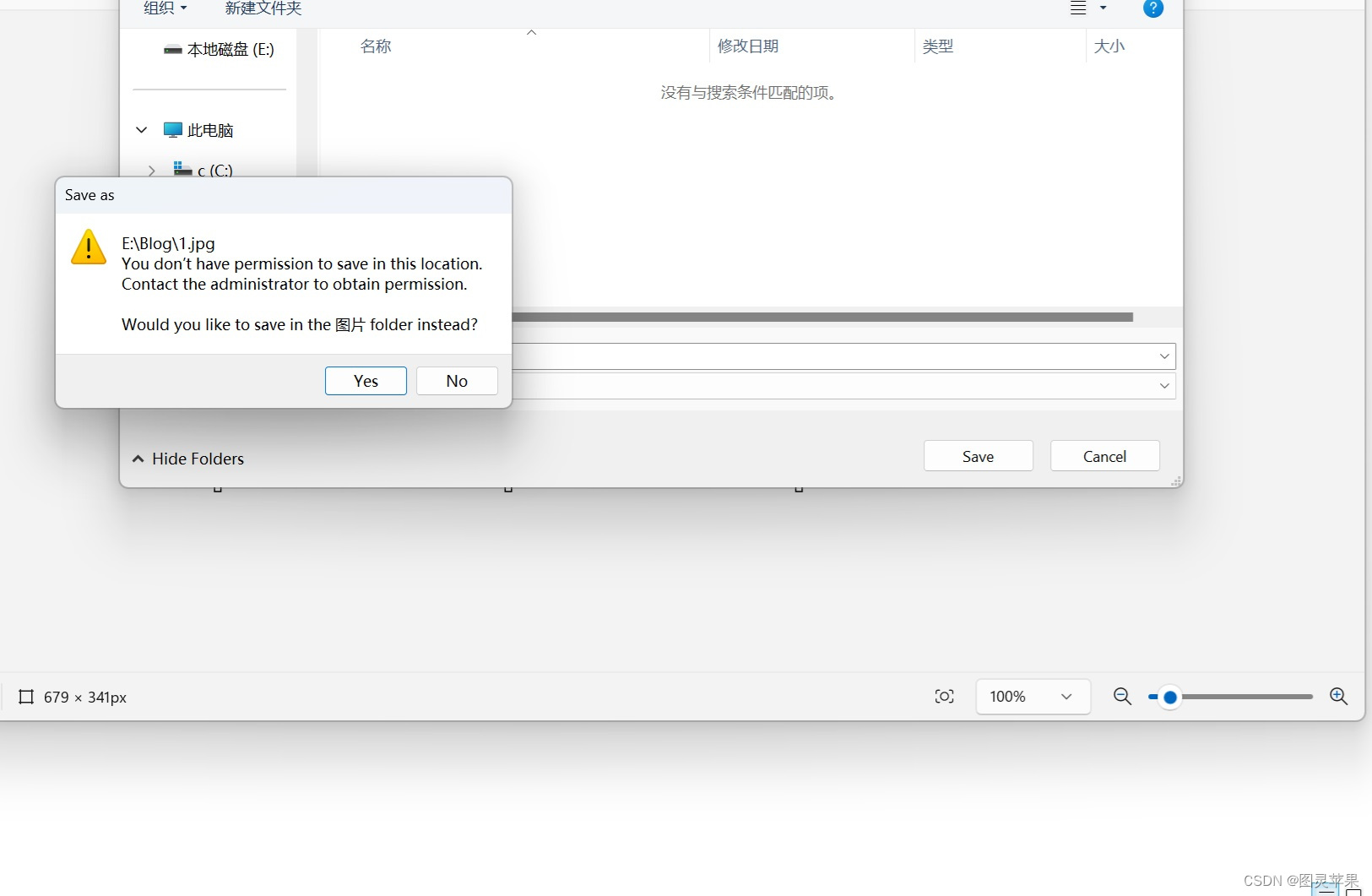Open the view options list icon

point(1078,8)
